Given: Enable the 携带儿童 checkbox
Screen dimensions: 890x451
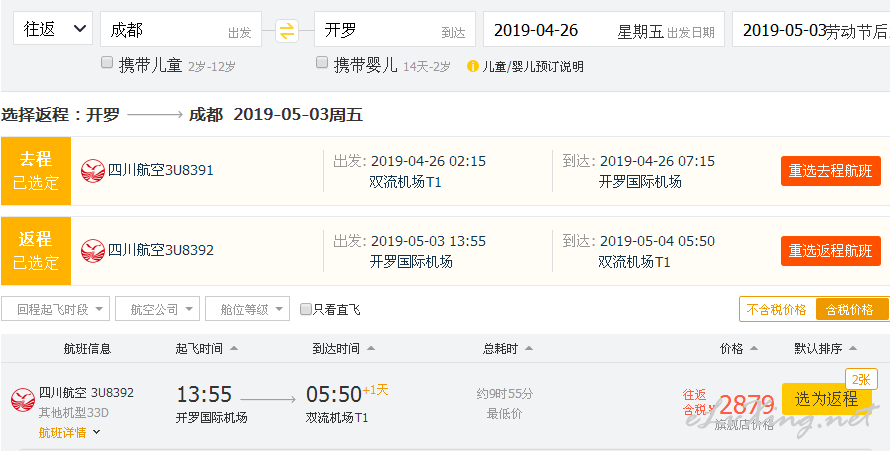Looking at the screenshot, I should [x=107, y=63].
